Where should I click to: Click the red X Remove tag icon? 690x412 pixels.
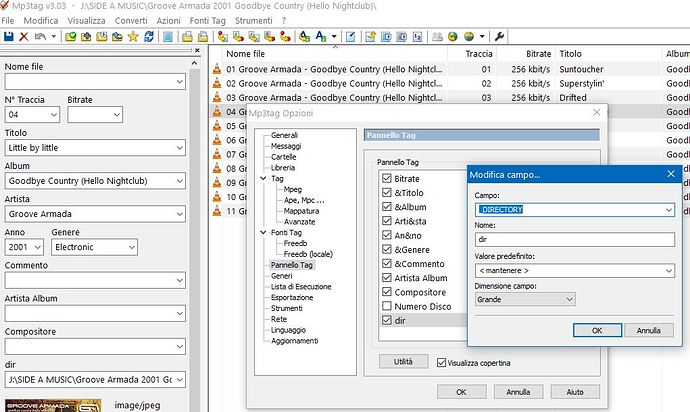pyautogui.click(x=24, y=37)
